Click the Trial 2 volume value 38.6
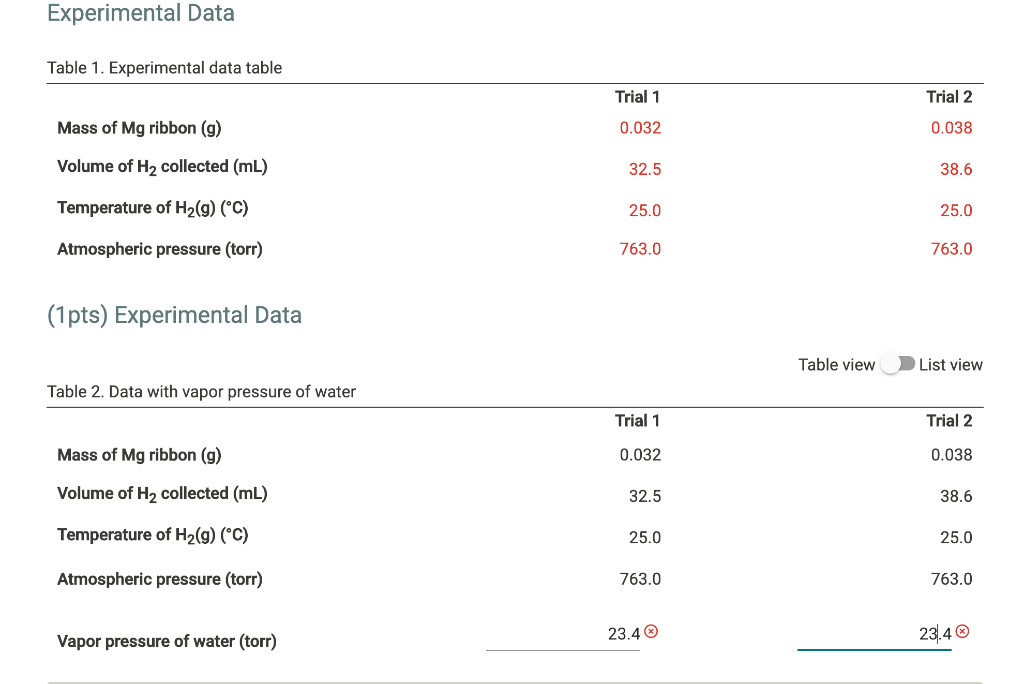 (957, 169)
